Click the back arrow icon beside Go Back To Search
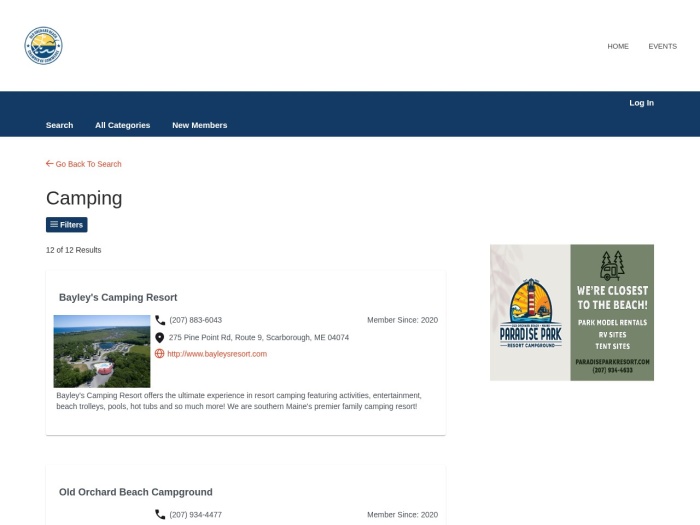700x525 pixels. (x=50, y=163)
